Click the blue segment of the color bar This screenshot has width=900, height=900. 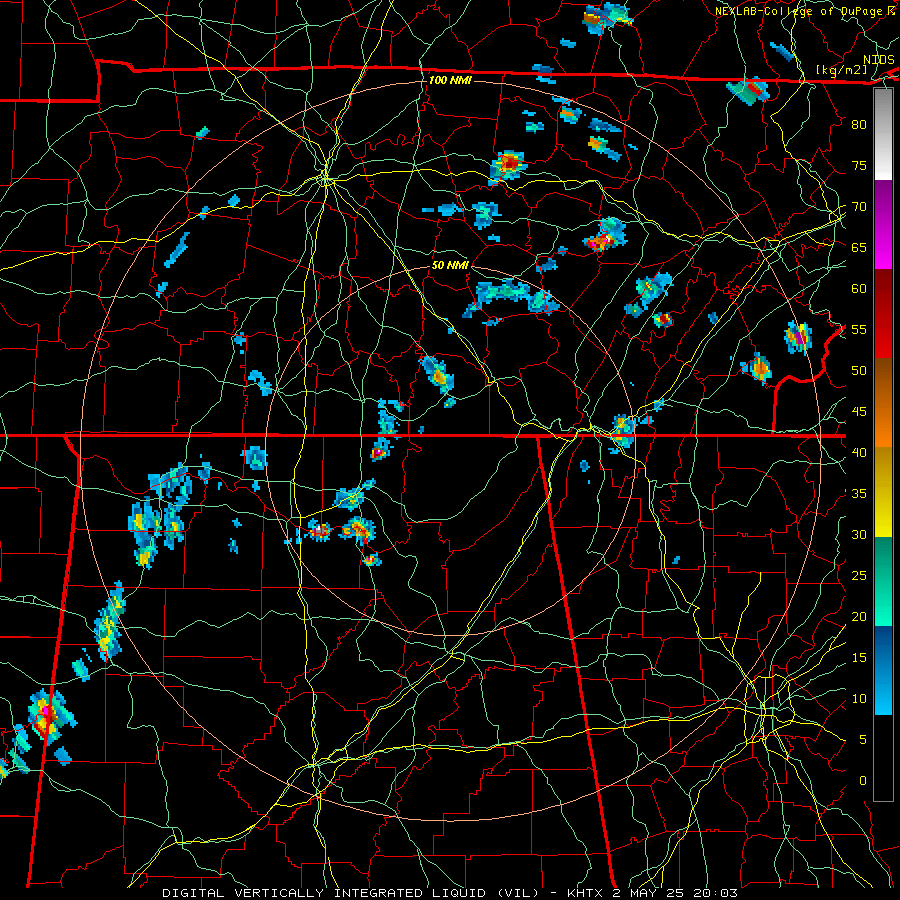click(883, 670)
